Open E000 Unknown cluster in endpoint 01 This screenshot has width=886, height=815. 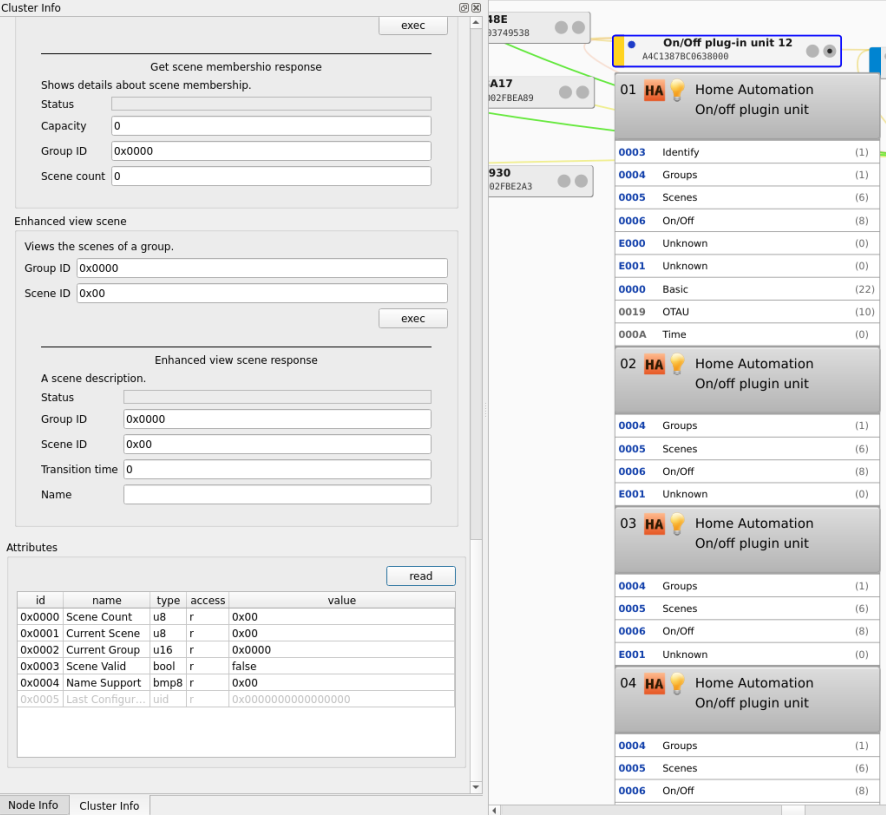[x=747, y=243]
